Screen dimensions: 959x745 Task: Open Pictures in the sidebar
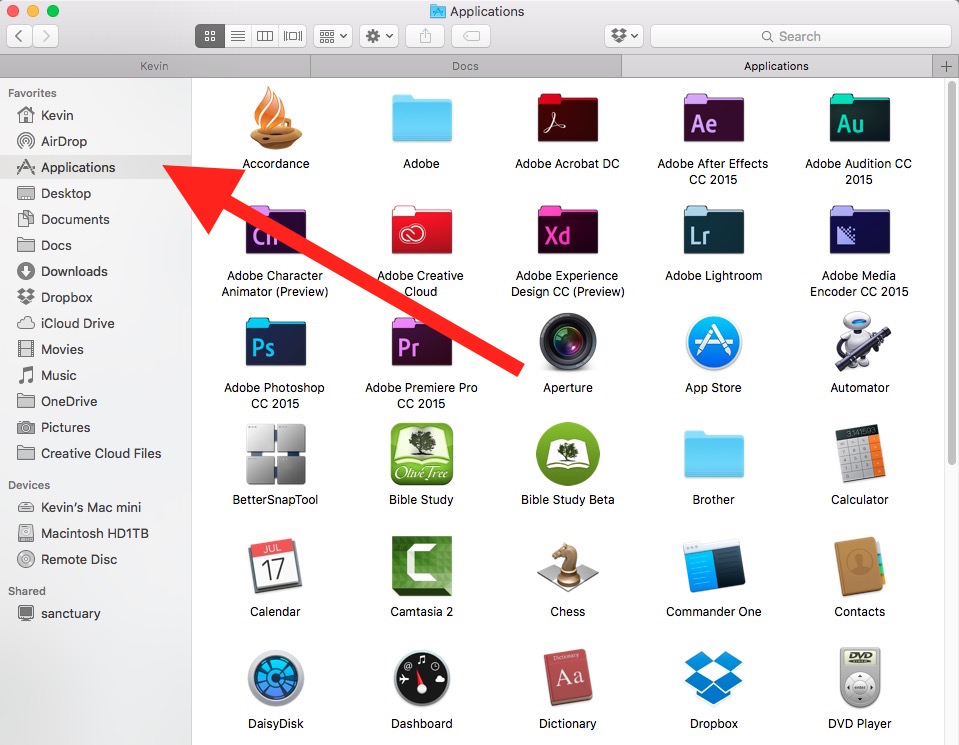(95, 428)
